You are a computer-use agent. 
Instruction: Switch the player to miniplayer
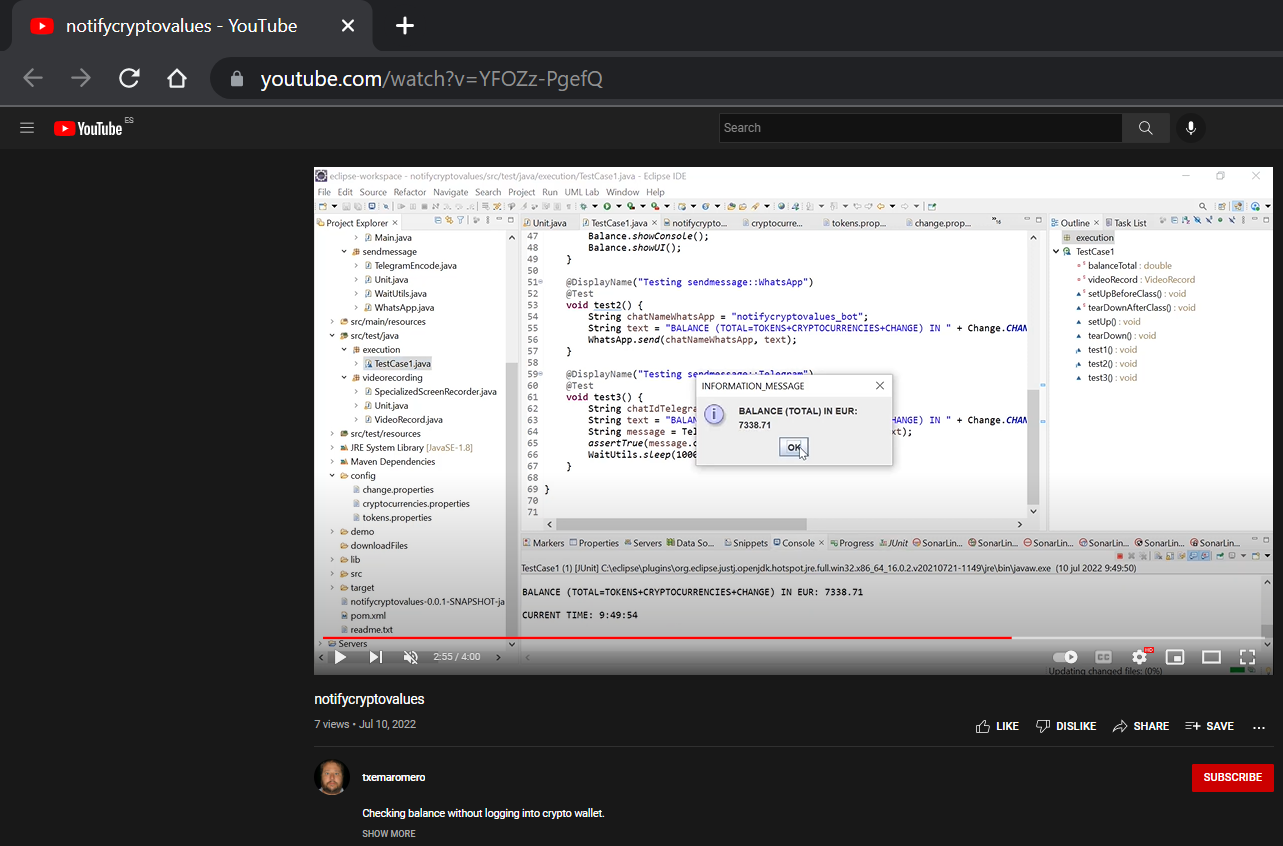(x=1175, y=657)
